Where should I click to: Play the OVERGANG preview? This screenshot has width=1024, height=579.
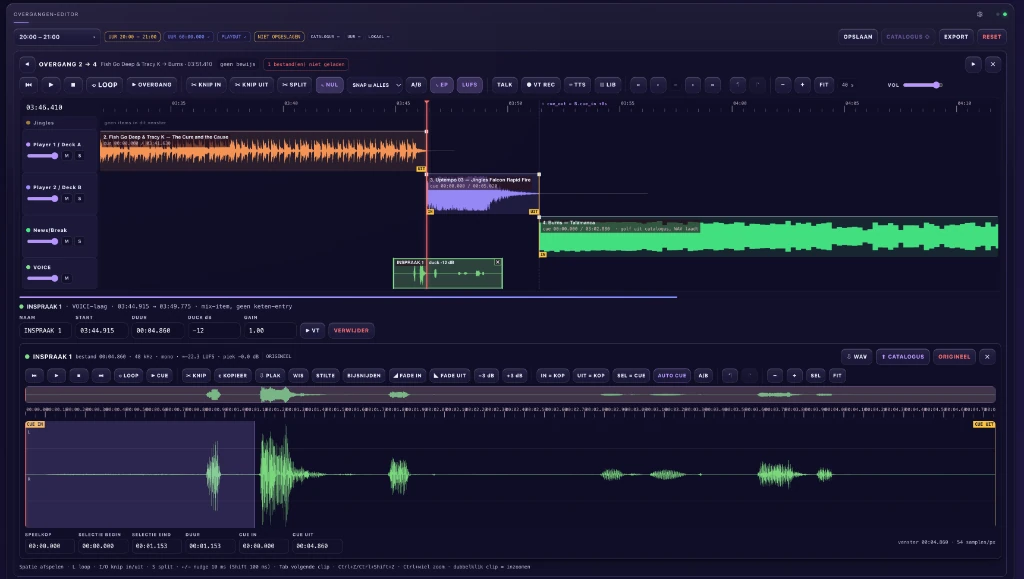(152, 85)
